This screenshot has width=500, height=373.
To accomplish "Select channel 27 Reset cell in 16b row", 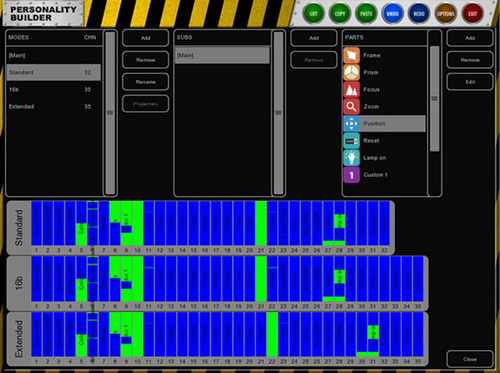I will pos(328,279).
